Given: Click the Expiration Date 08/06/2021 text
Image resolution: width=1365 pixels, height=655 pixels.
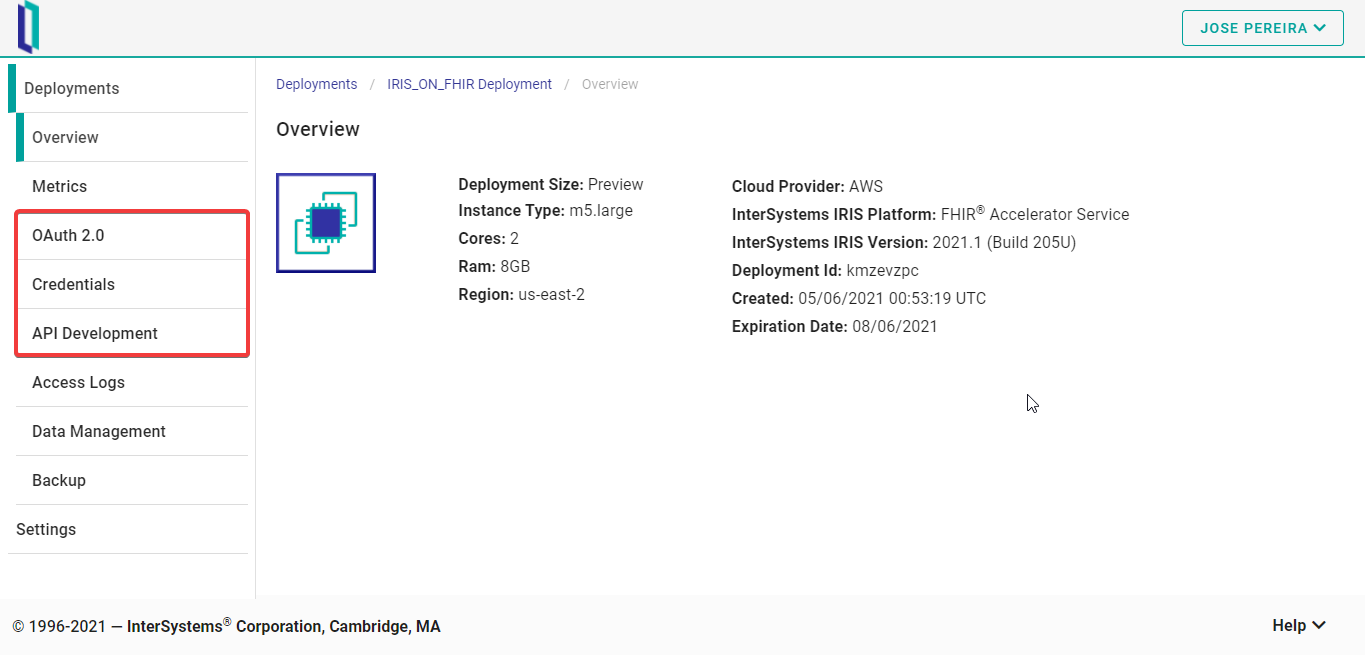Looking at the screenshot, I should 835,326.
